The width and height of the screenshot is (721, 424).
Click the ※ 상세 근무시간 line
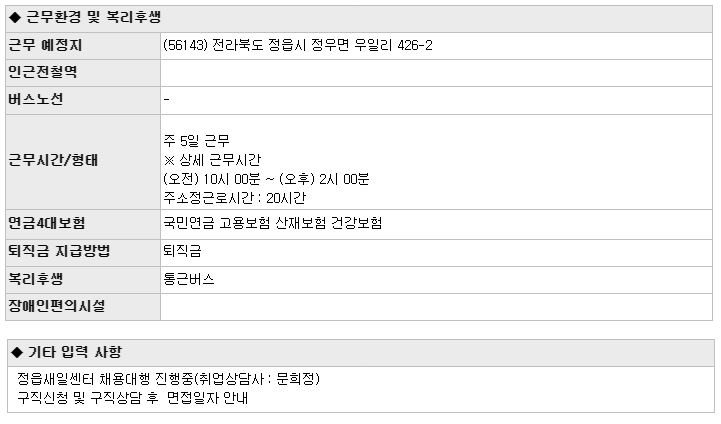212,160
